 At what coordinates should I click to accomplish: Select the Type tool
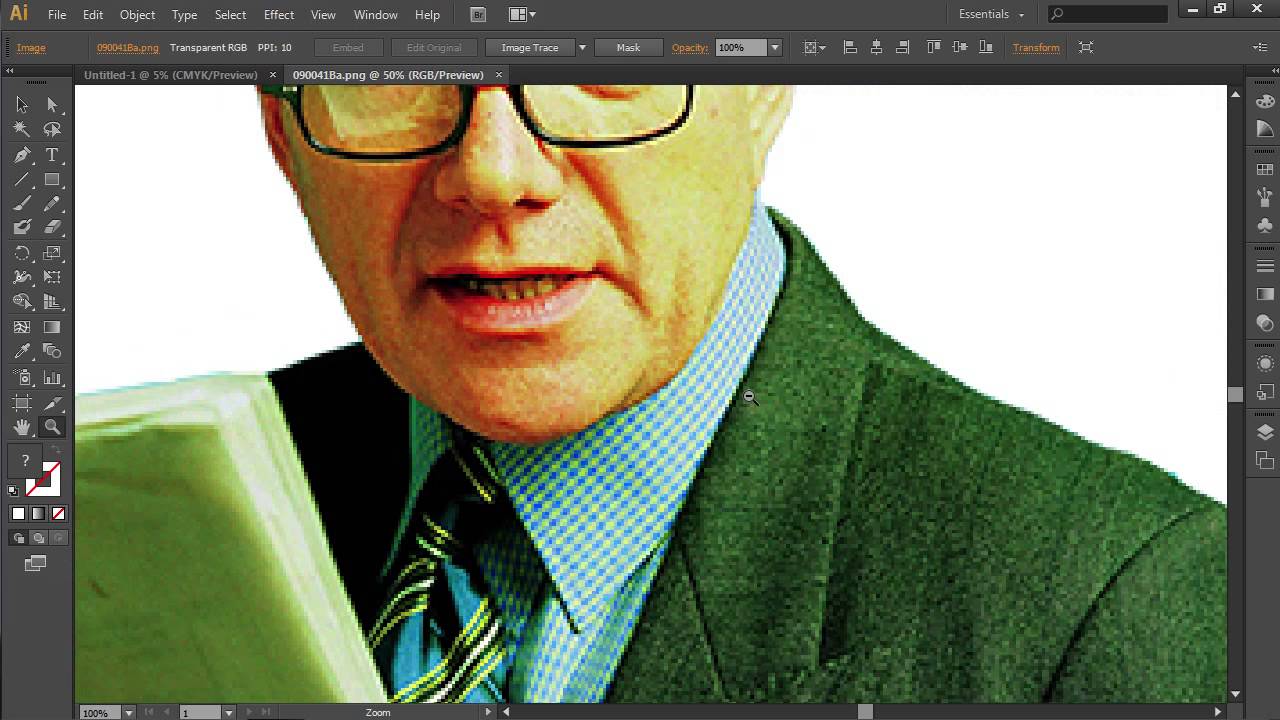point(50,154)
